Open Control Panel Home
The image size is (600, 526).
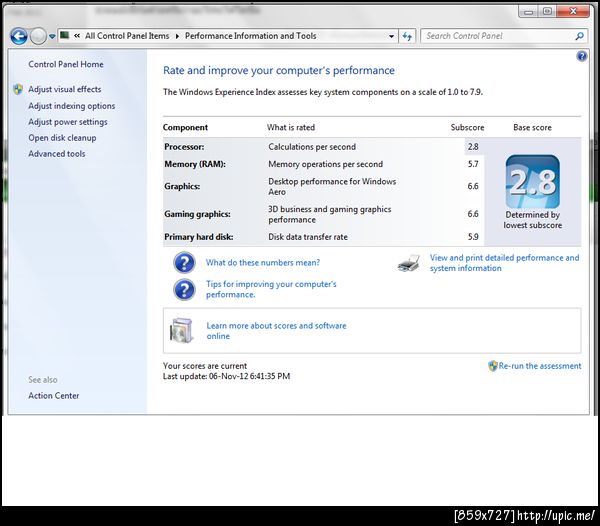[x=66, y=64]
